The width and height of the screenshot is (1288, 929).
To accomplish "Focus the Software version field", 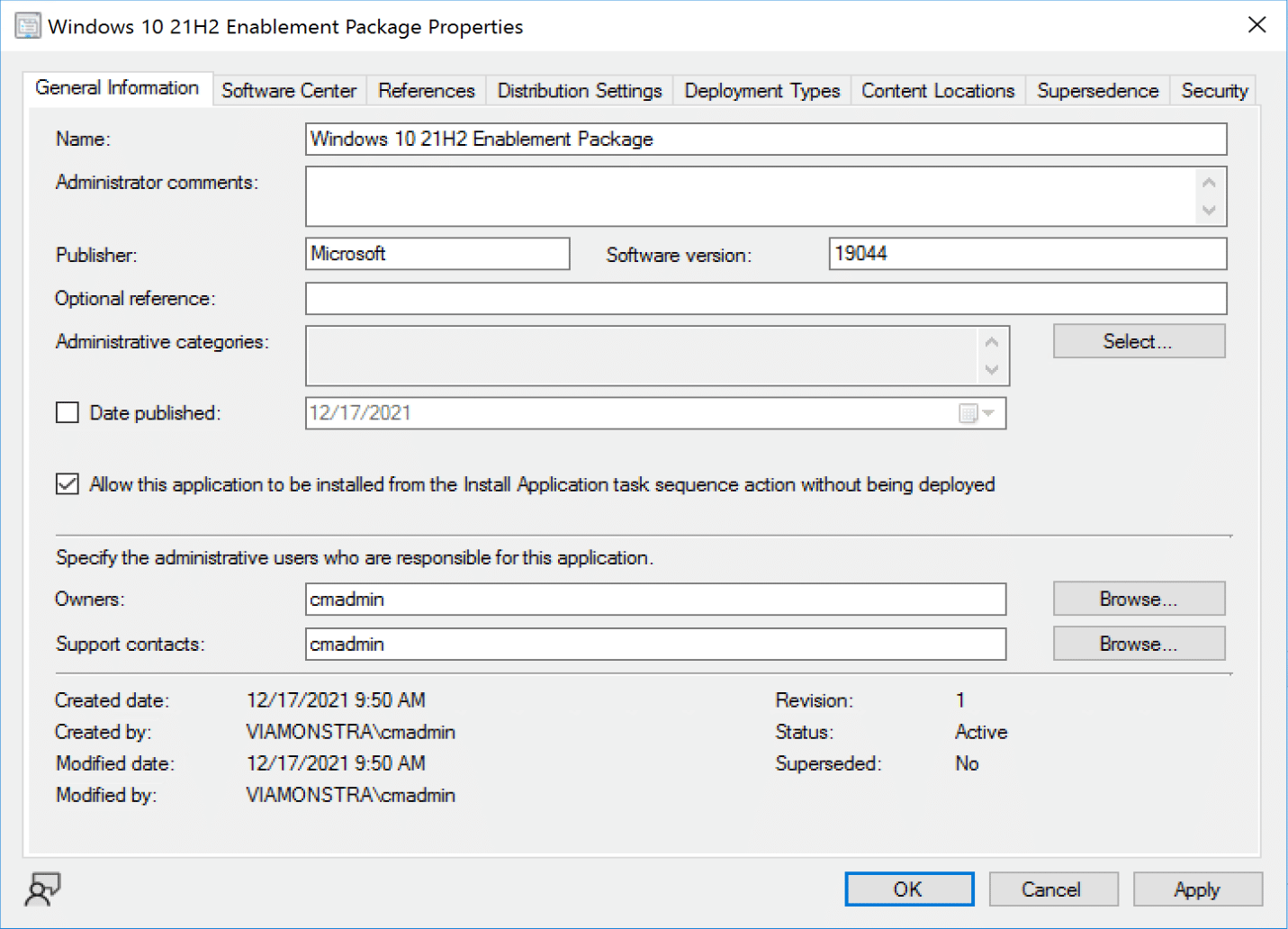I will tap(1026, 254).
